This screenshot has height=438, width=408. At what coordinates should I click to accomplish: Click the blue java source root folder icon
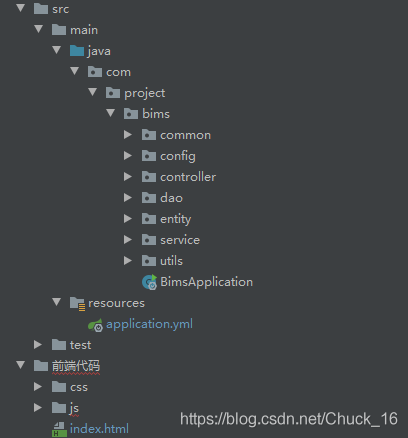(77, 51)
